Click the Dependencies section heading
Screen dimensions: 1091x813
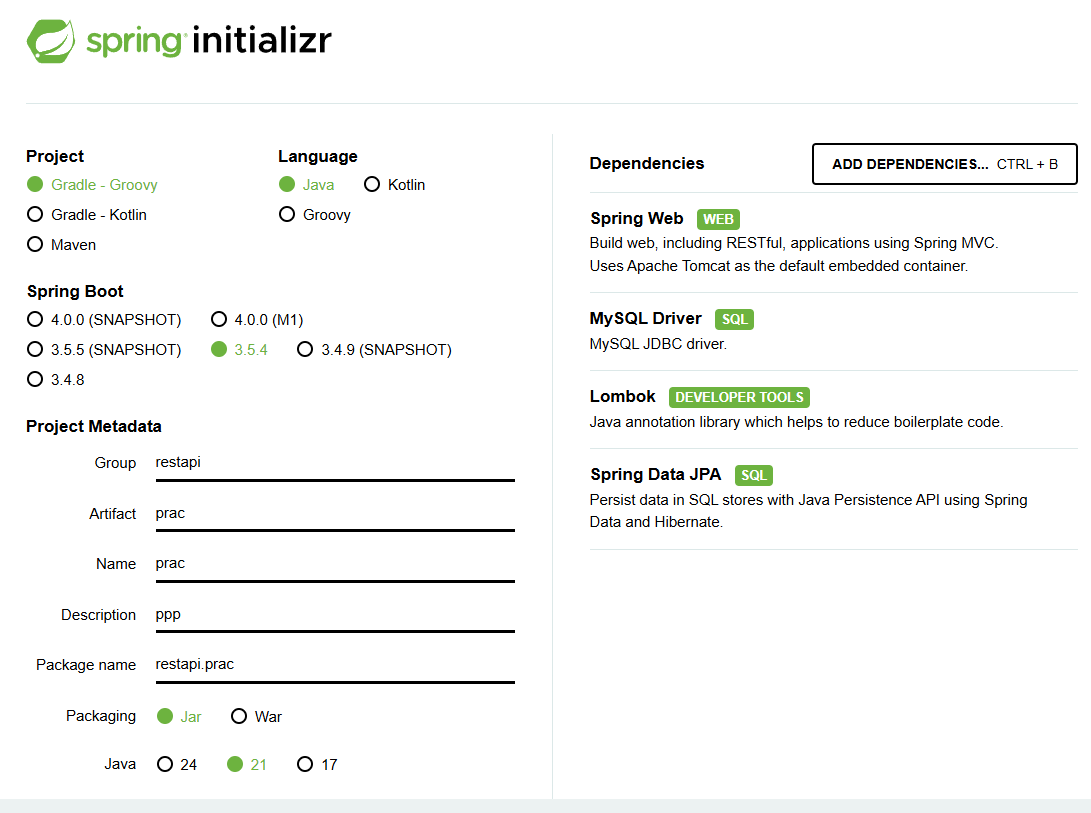(x=647, y=163)
